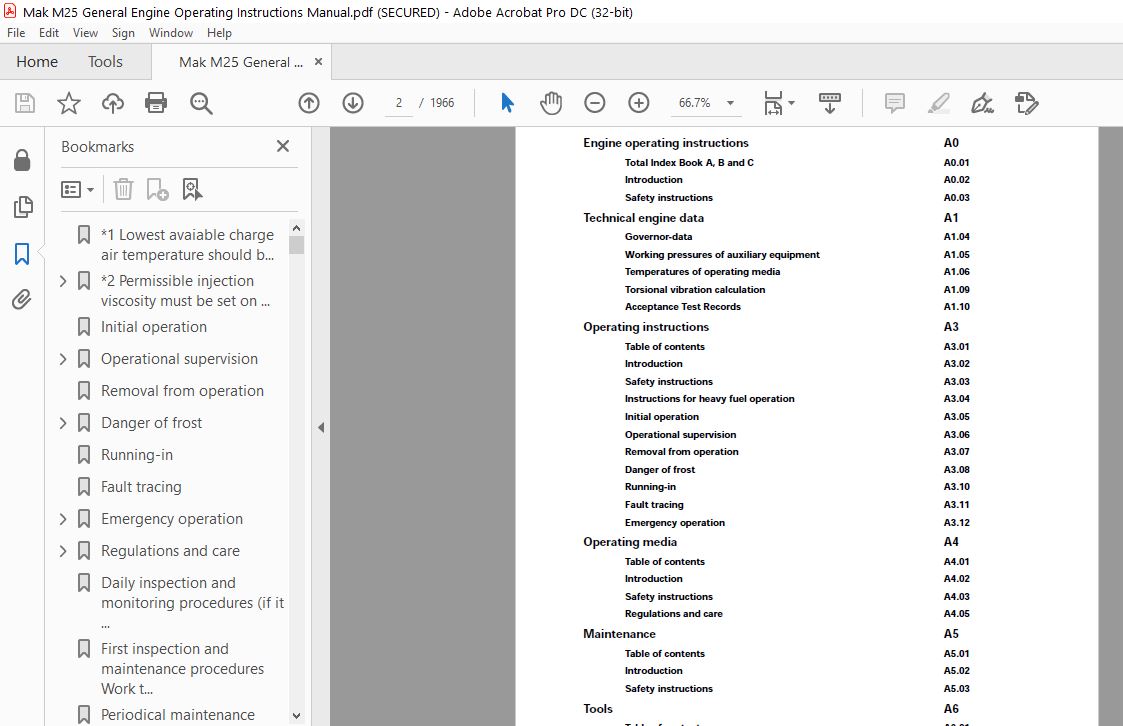The height and width of the screenshot is (726, 1123).
Task: Expand Emergency operation bookmark
Action: 62,519
